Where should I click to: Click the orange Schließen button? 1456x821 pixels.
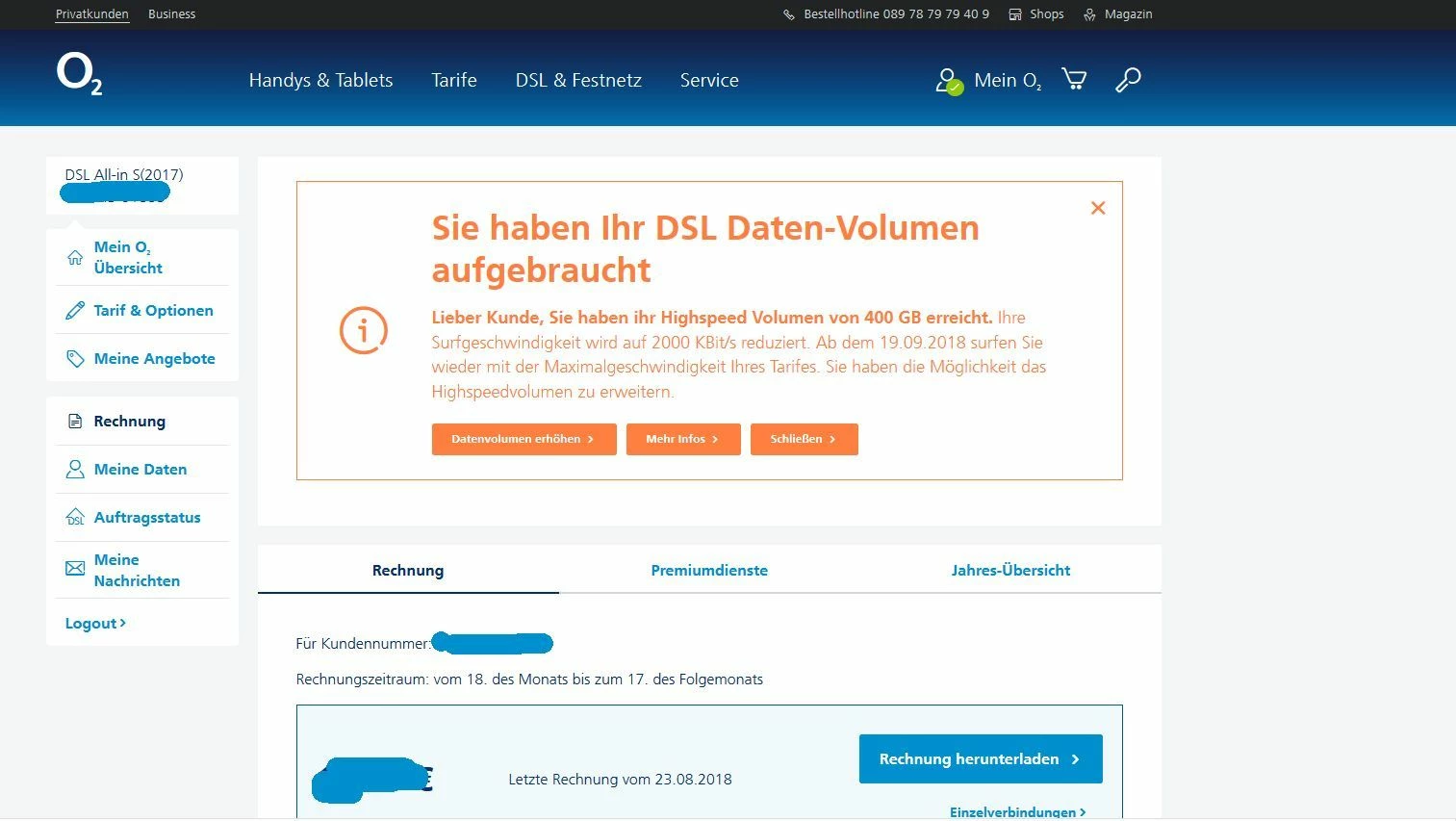pos(804,439)
